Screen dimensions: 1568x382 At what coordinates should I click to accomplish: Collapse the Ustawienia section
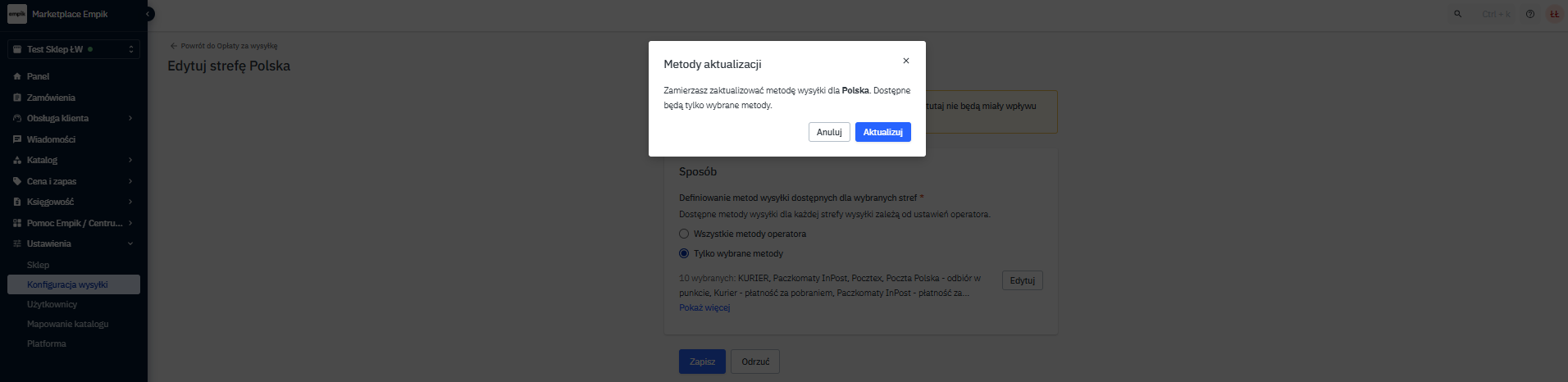[130, 243]
